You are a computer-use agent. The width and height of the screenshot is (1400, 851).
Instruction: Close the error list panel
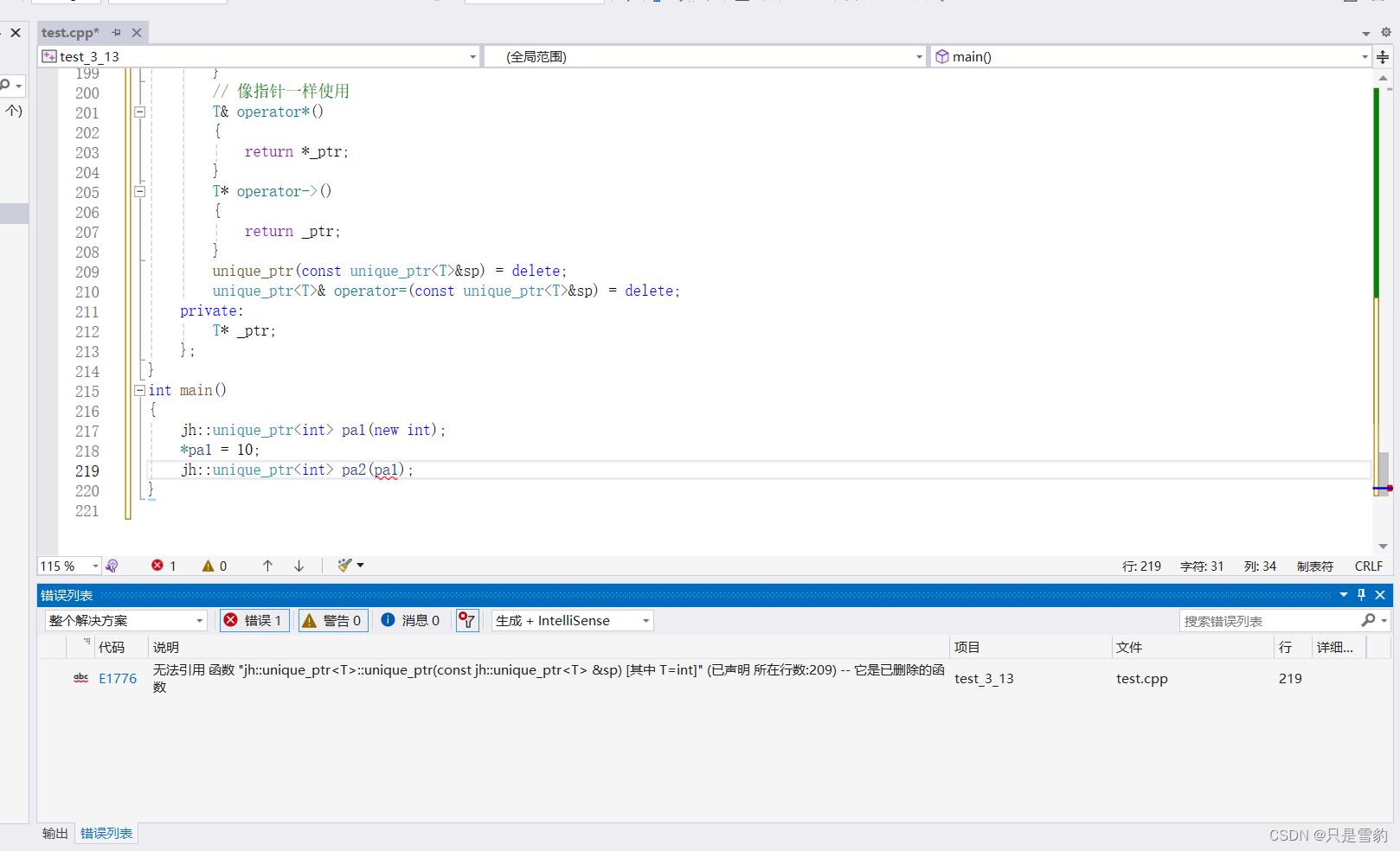[x=1380, y=595]
